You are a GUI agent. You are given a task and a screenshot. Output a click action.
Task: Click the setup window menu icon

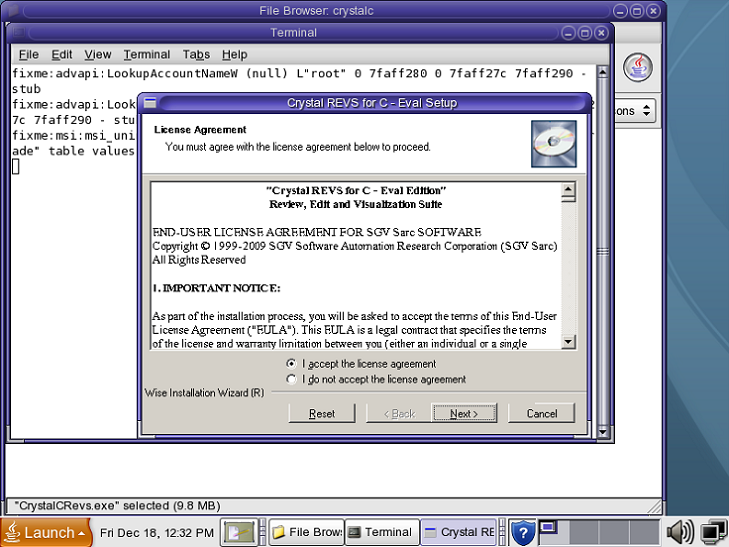(150, 103)
